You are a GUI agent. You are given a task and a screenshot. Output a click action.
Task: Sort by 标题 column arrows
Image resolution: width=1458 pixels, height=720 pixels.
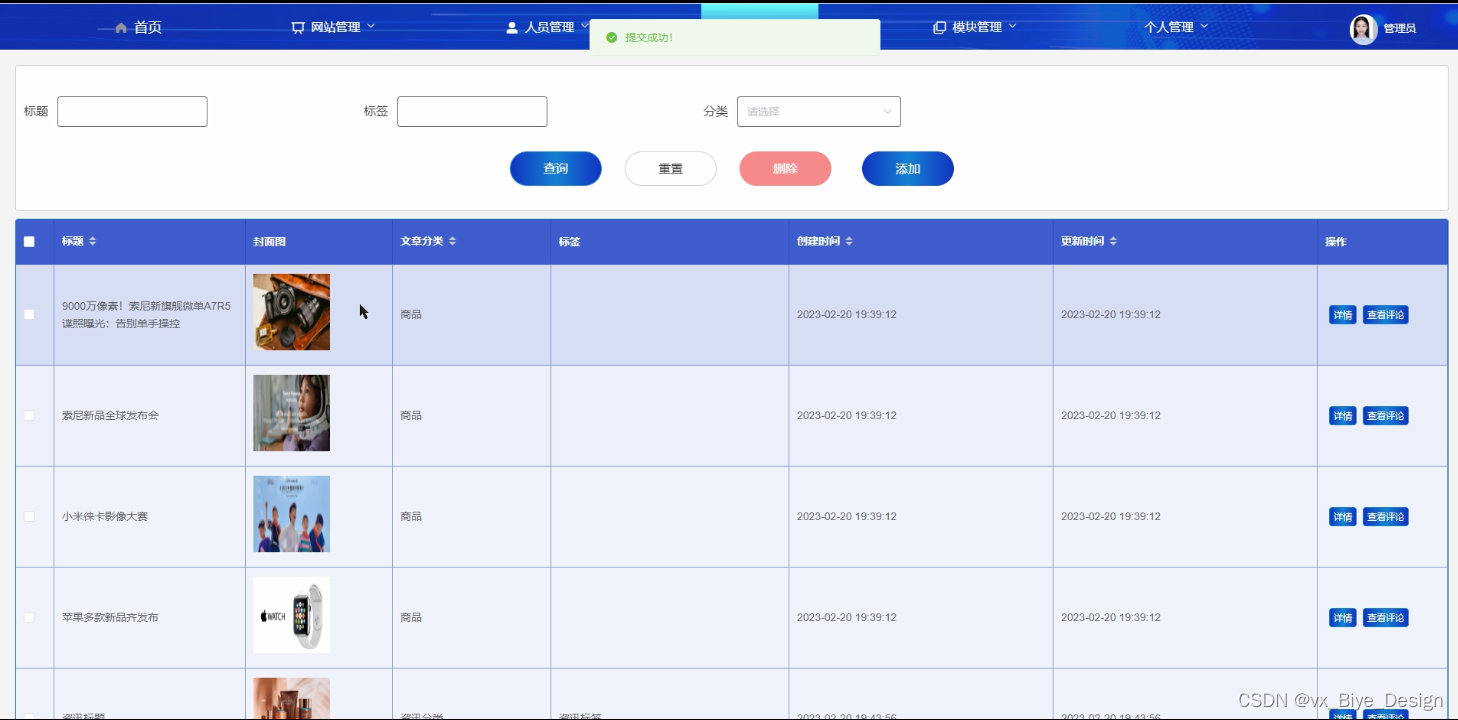[93, 241]
